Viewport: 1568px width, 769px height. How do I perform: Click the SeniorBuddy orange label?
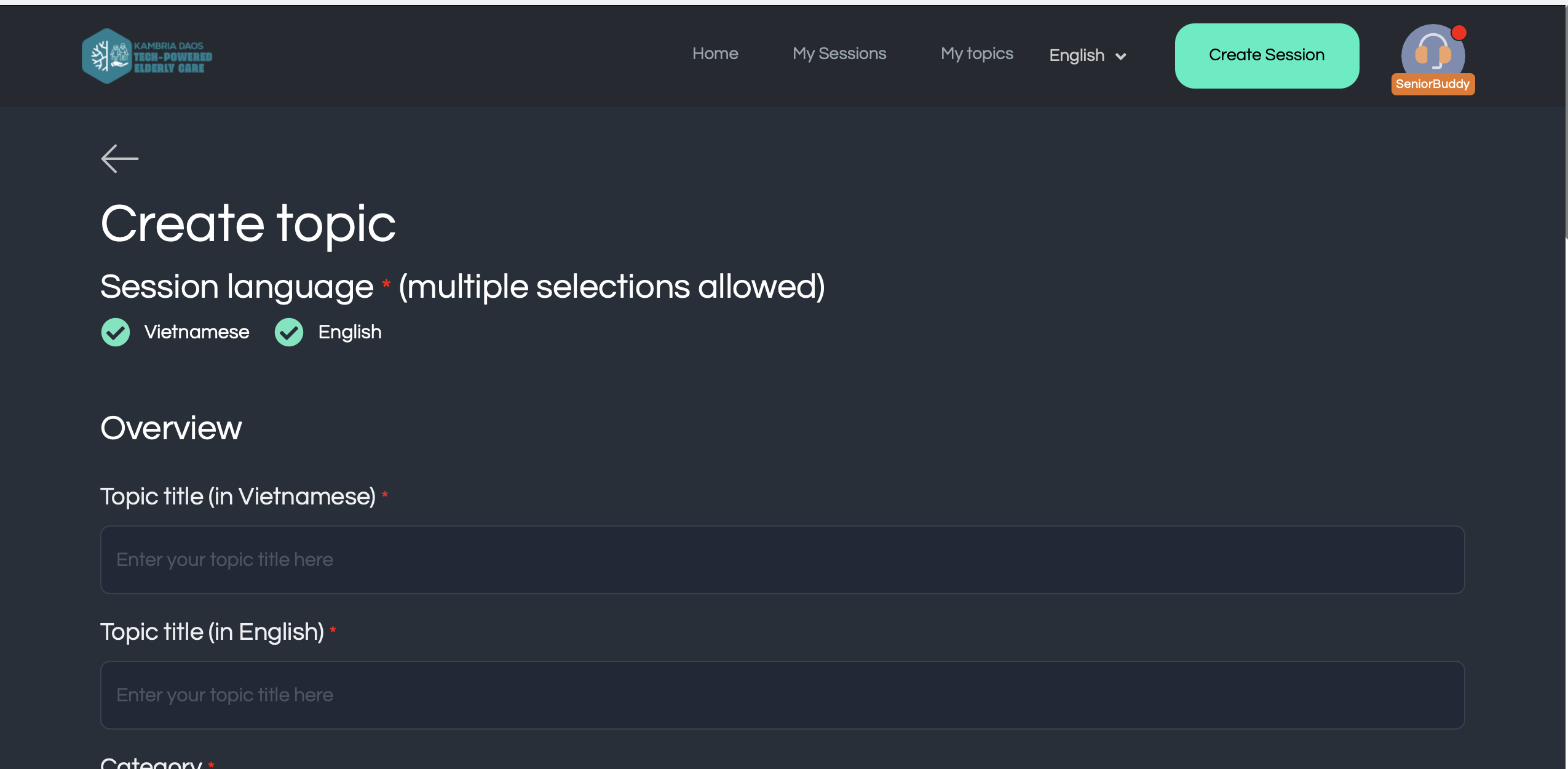[x=1433, y=84]
